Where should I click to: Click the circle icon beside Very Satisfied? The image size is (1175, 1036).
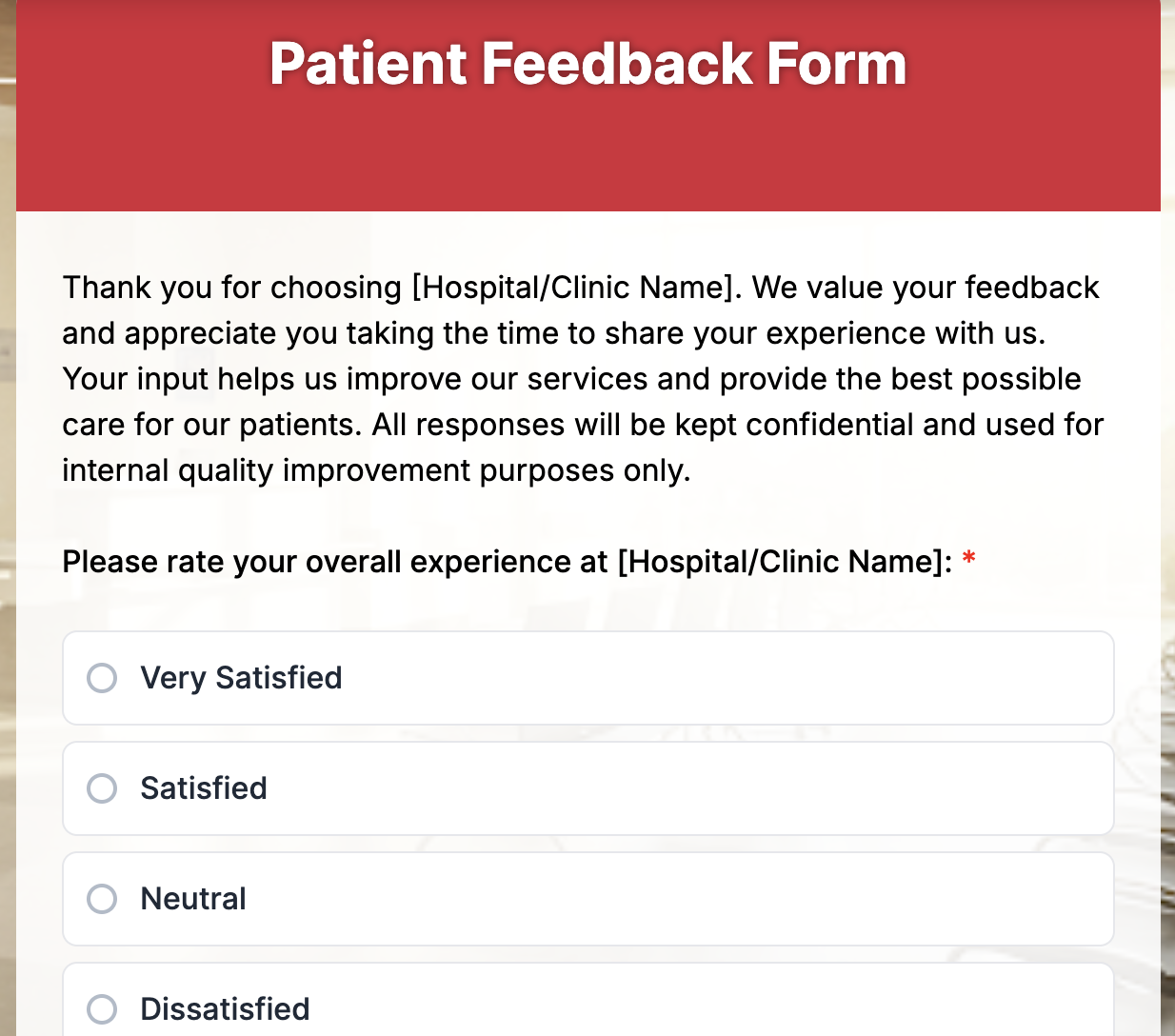click(x=102, y=678)
